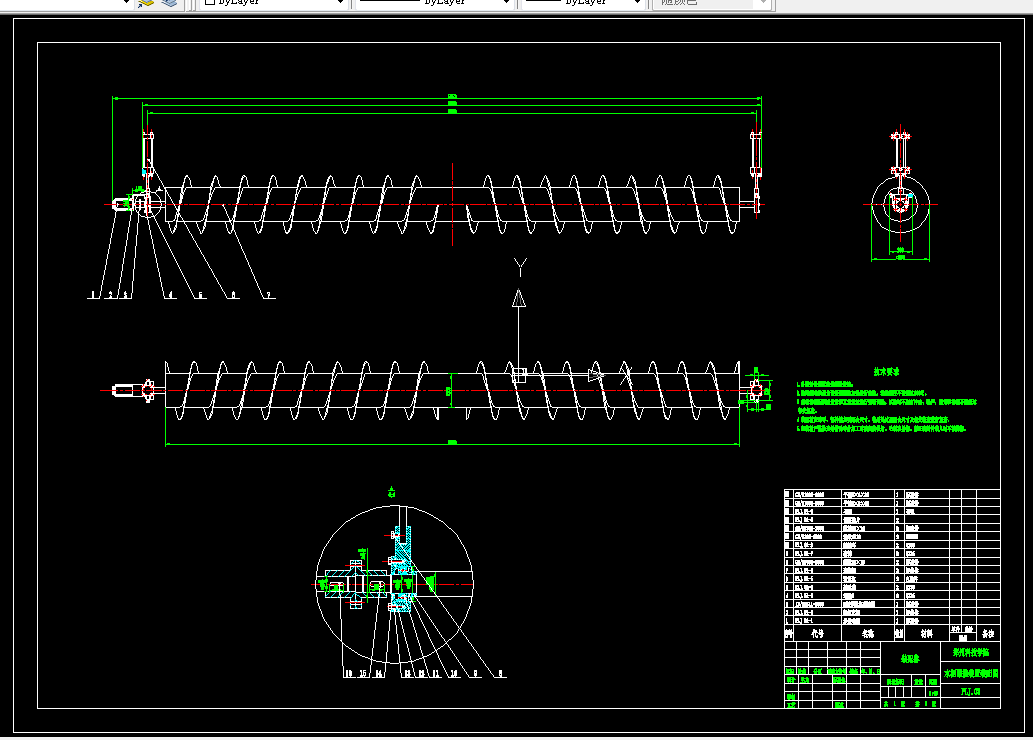Click the UCS X-axis arrow icon
The width and height of the screenshot is (1033, 740).
pos(596,375)
